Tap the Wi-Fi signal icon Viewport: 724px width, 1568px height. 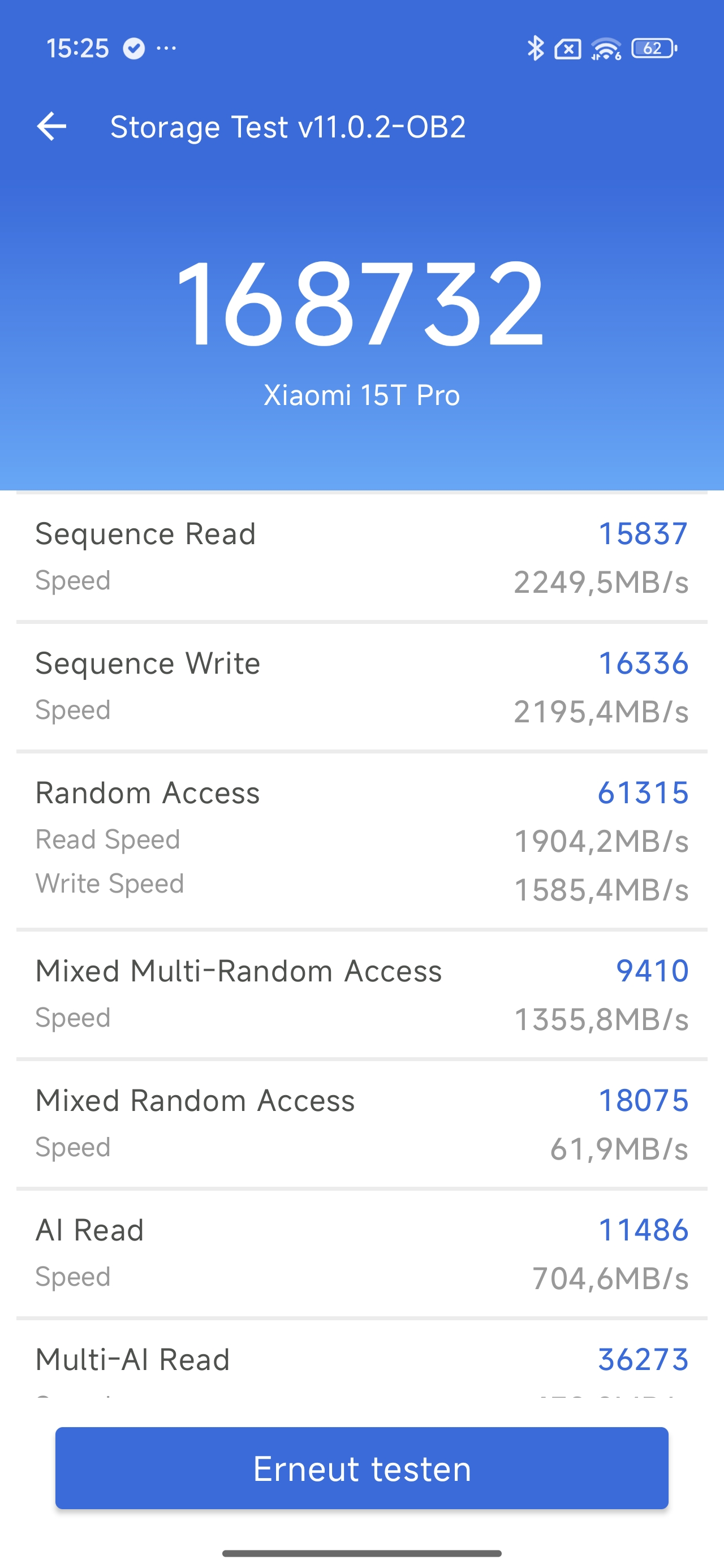[606, 49]
